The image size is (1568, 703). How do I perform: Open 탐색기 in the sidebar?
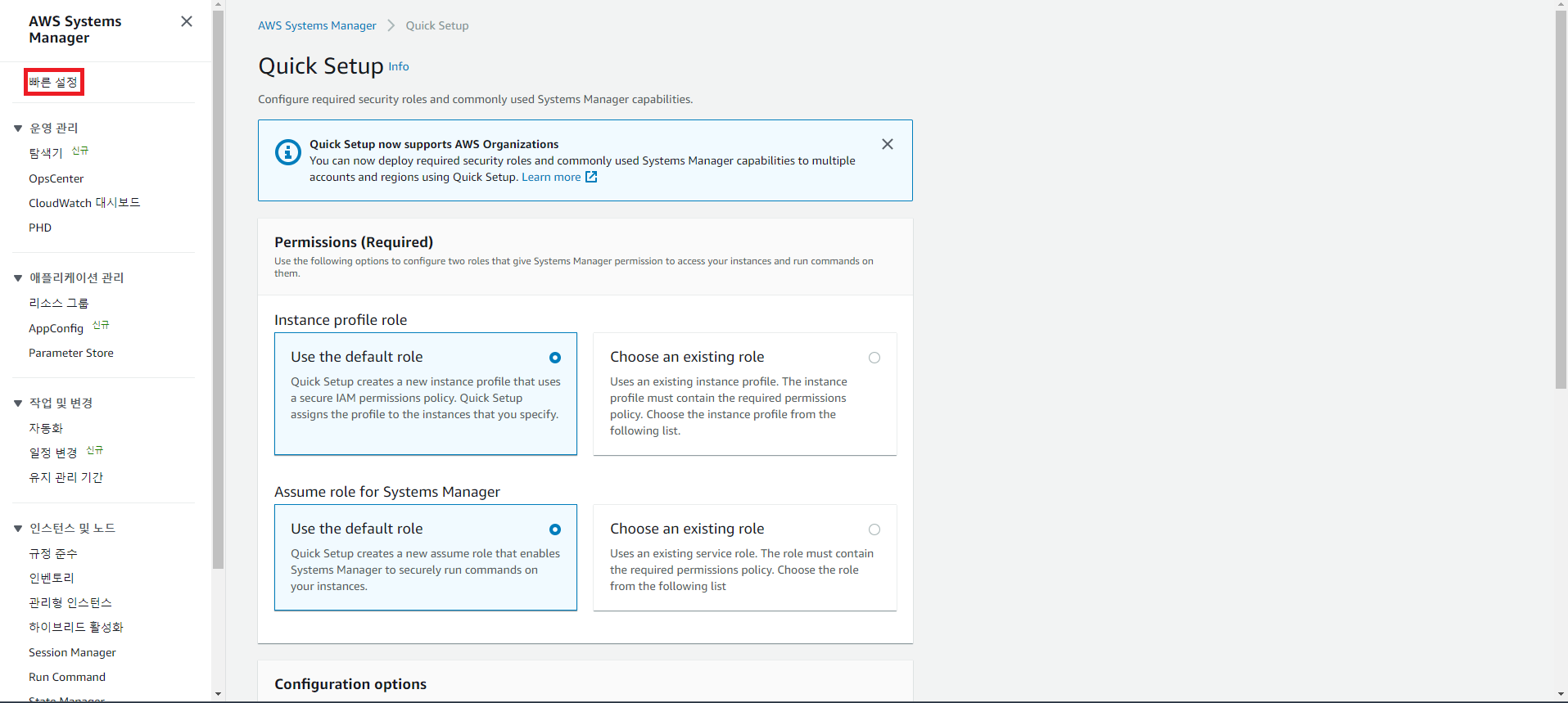click(46, 153)
